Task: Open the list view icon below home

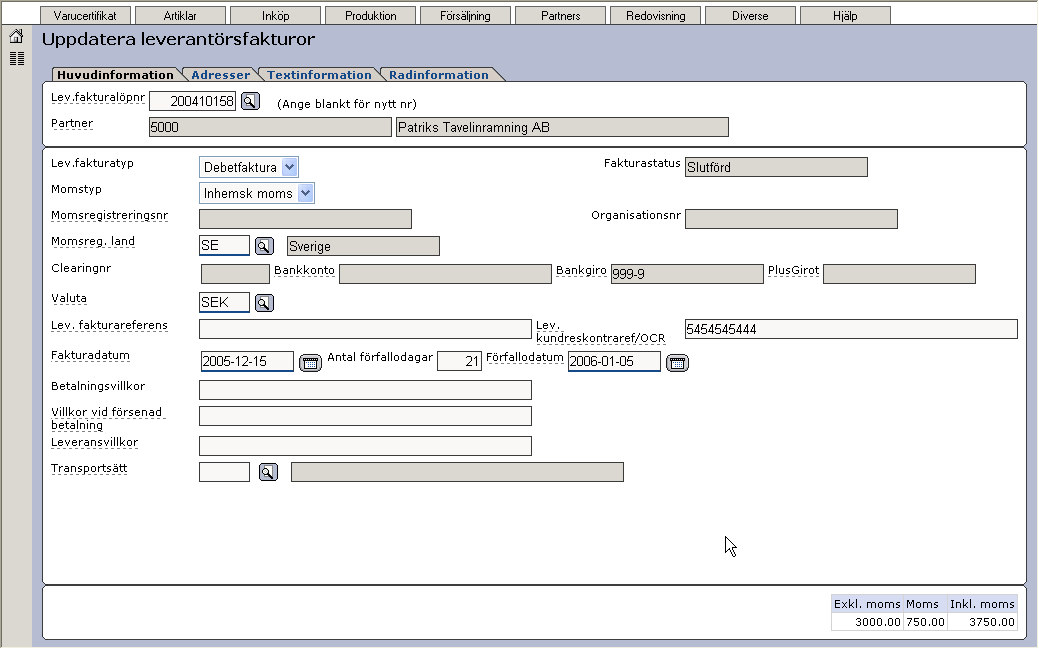Action: pyautogui.click(x=17, y=58)
